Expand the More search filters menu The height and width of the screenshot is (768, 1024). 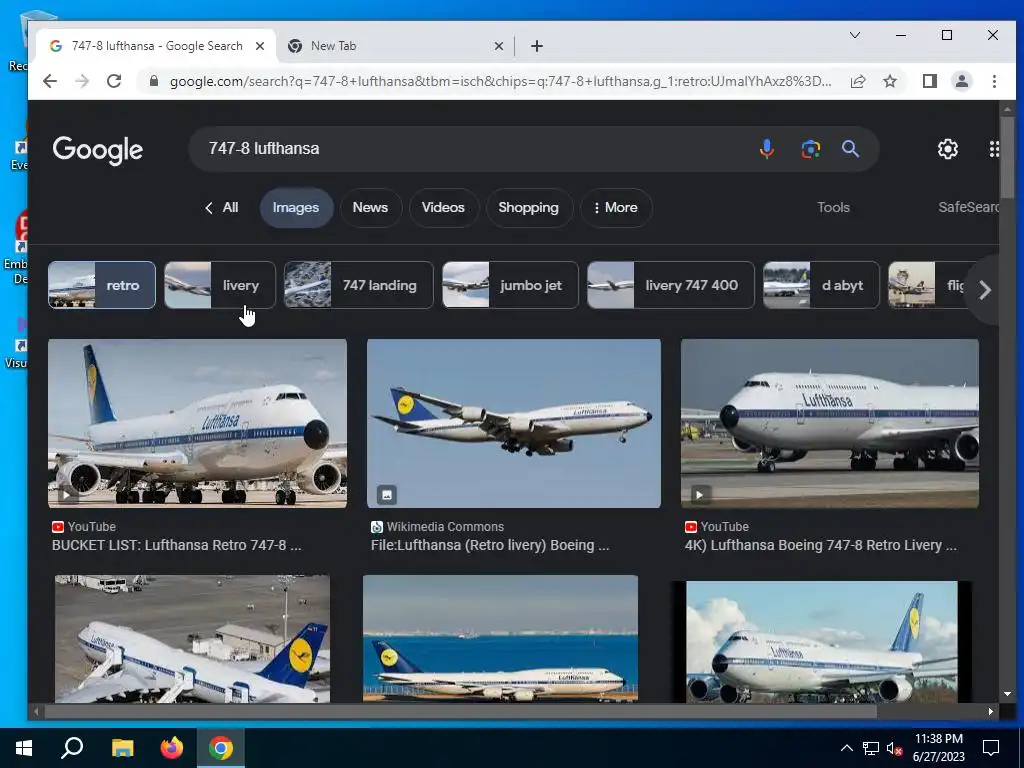615,208
